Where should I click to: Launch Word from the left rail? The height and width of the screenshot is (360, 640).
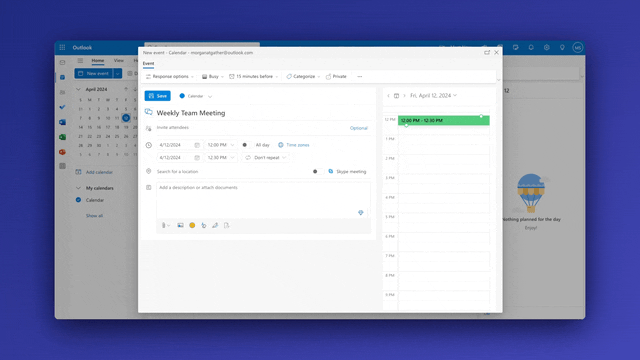[62, 122]
